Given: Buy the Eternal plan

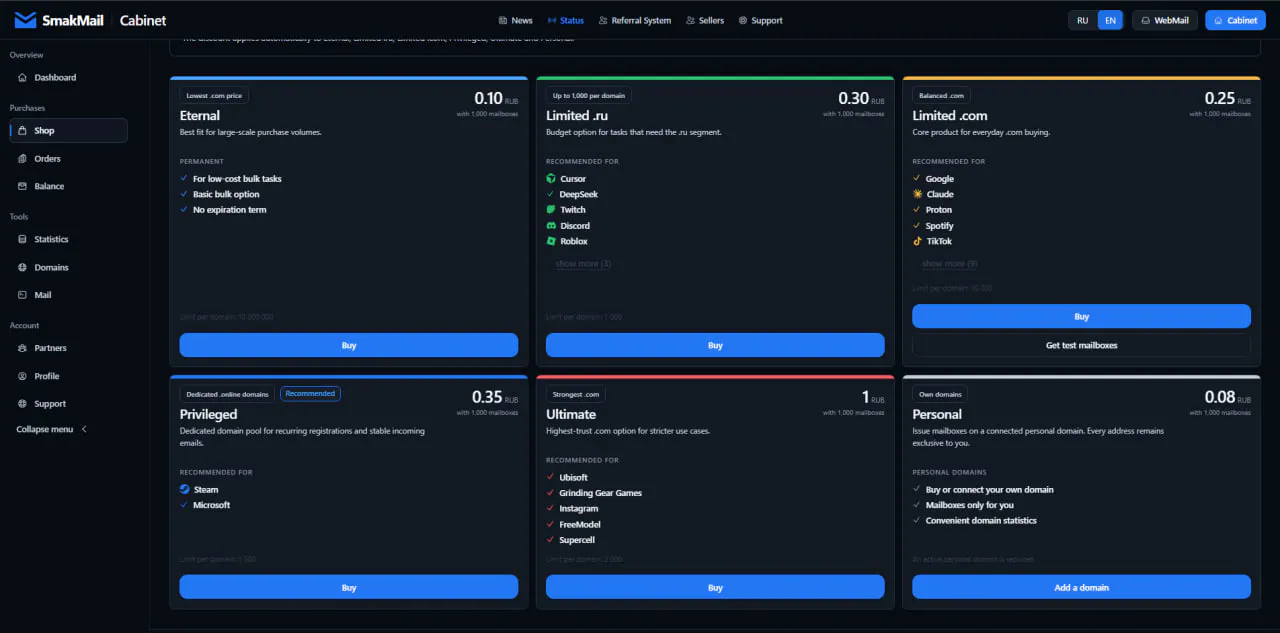Looking at the screenshot, I should [x=349, y=345].
